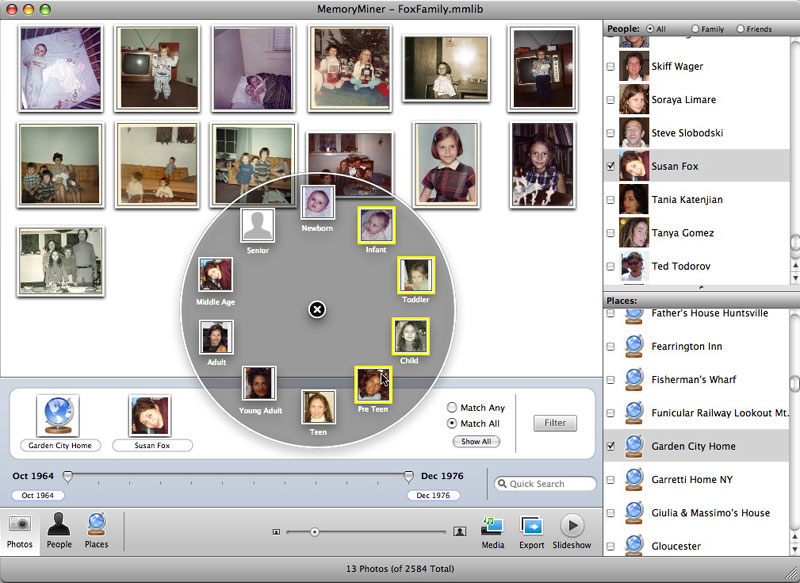Check the Skiff Wager checkbox
Image resolution: width=800 pixels, height=583 pixels.
coord(611,67)
